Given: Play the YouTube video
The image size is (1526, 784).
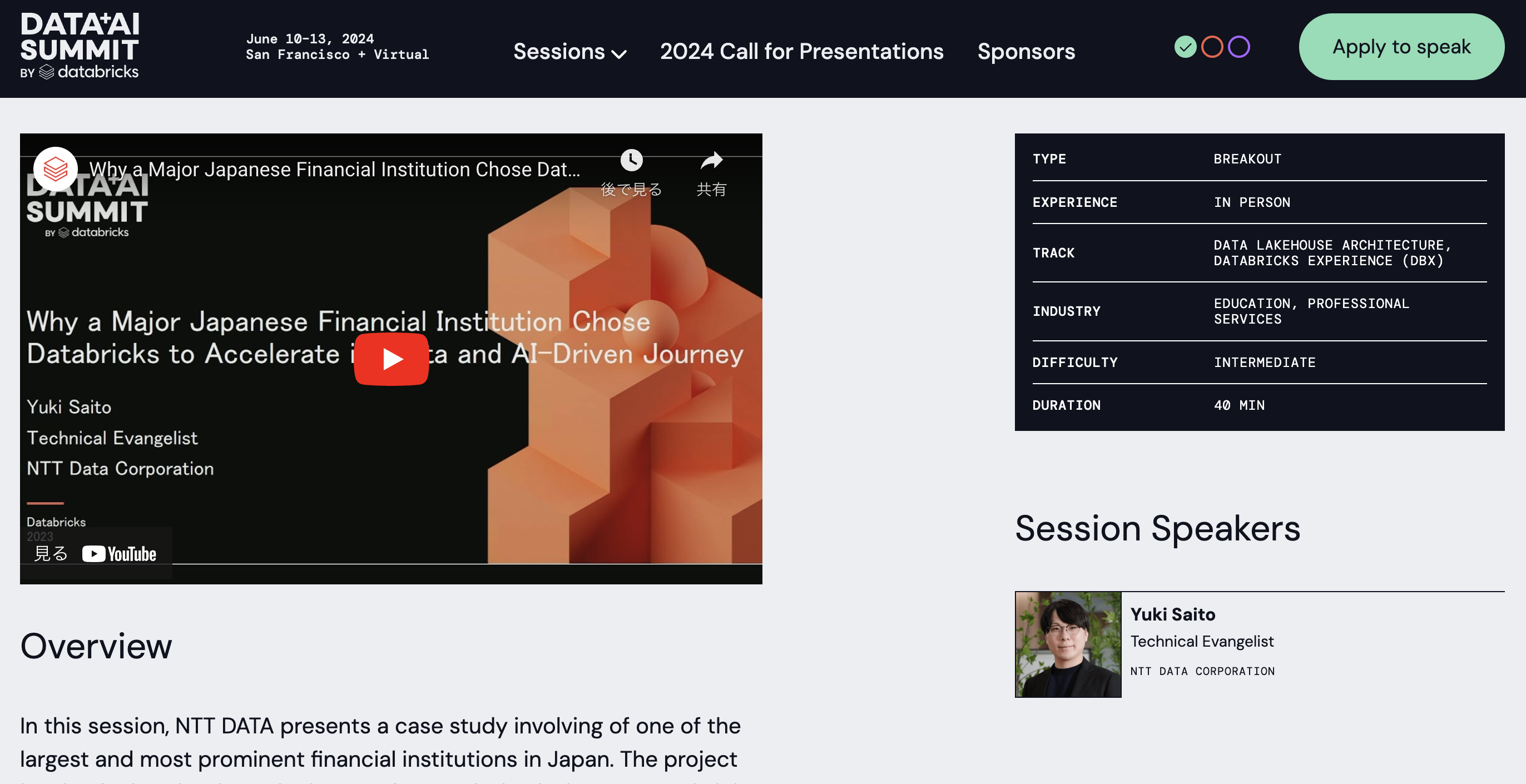Looking at the screenshot, I should coord(391,359).
